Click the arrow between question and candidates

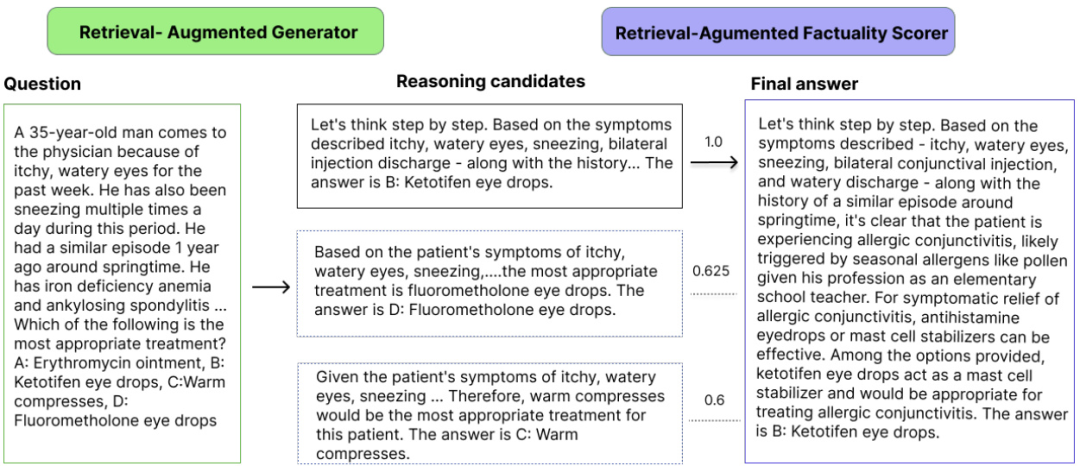[x=270, y=288]
